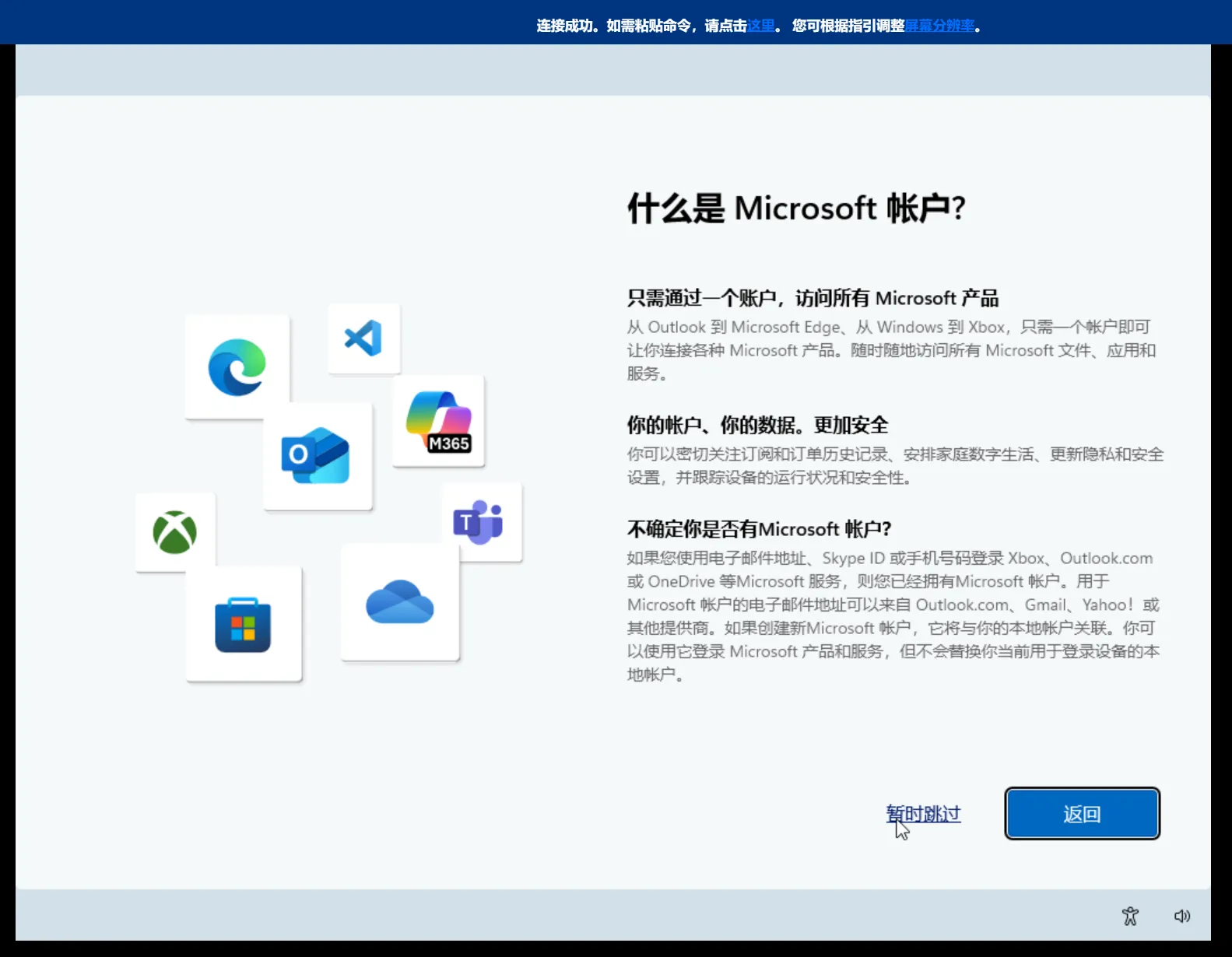Click the Visual Studio Code icon tile

point(363,338)
